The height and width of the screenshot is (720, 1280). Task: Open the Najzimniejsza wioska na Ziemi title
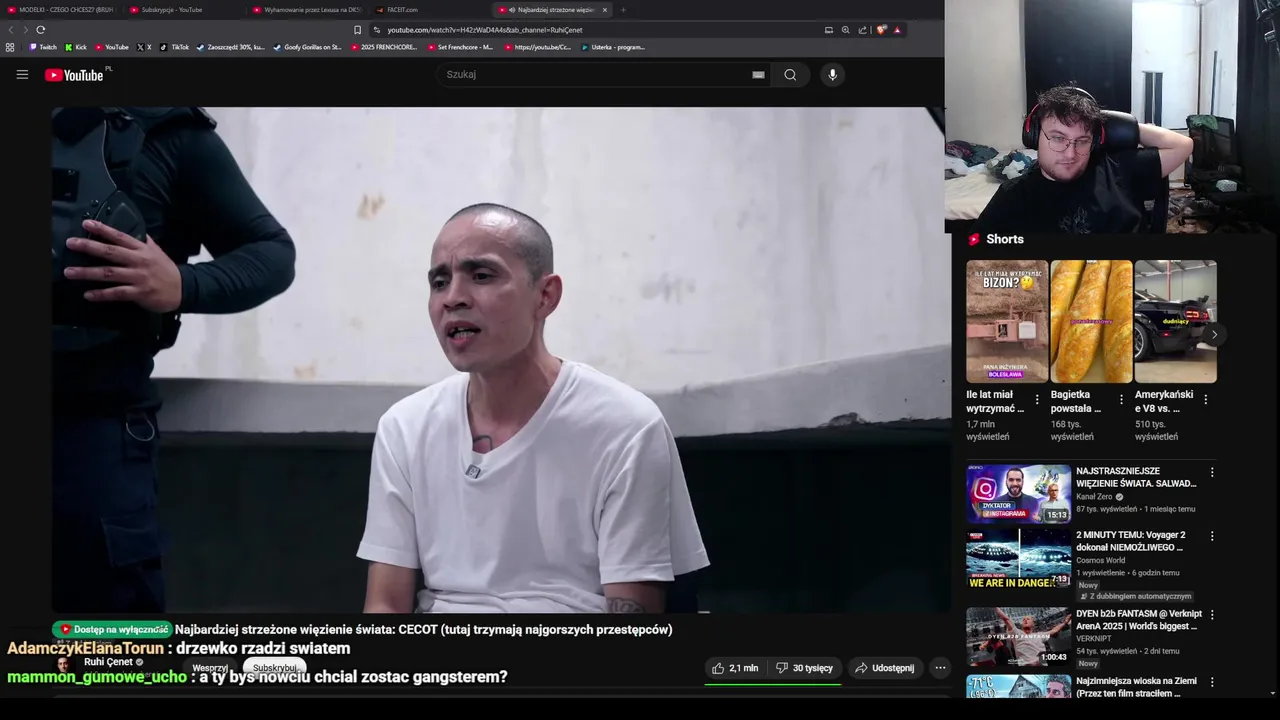pyautogui.click(x=1136, y=687)
